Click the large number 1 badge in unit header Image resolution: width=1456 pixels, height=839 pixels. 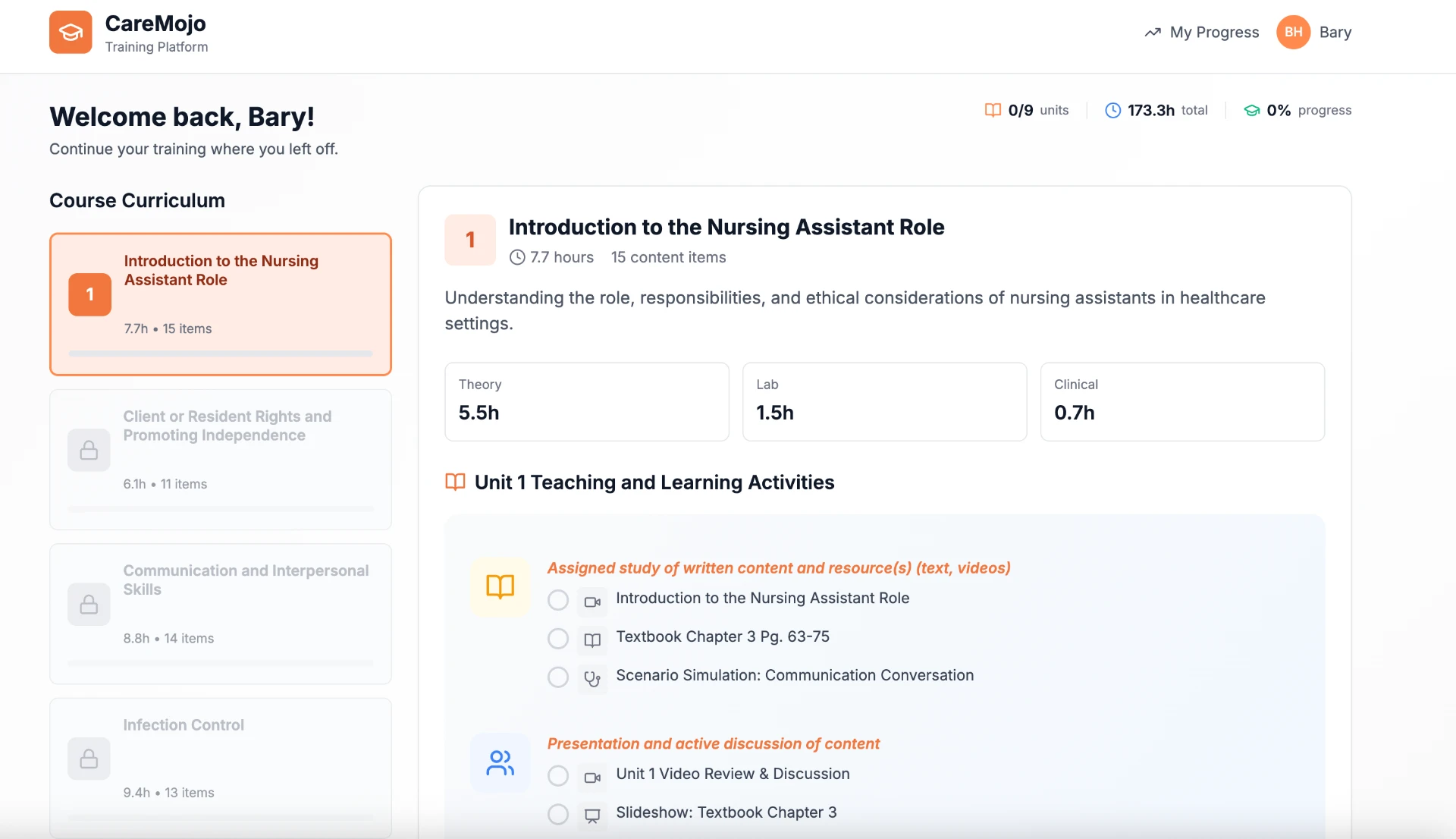pos(470,240)
